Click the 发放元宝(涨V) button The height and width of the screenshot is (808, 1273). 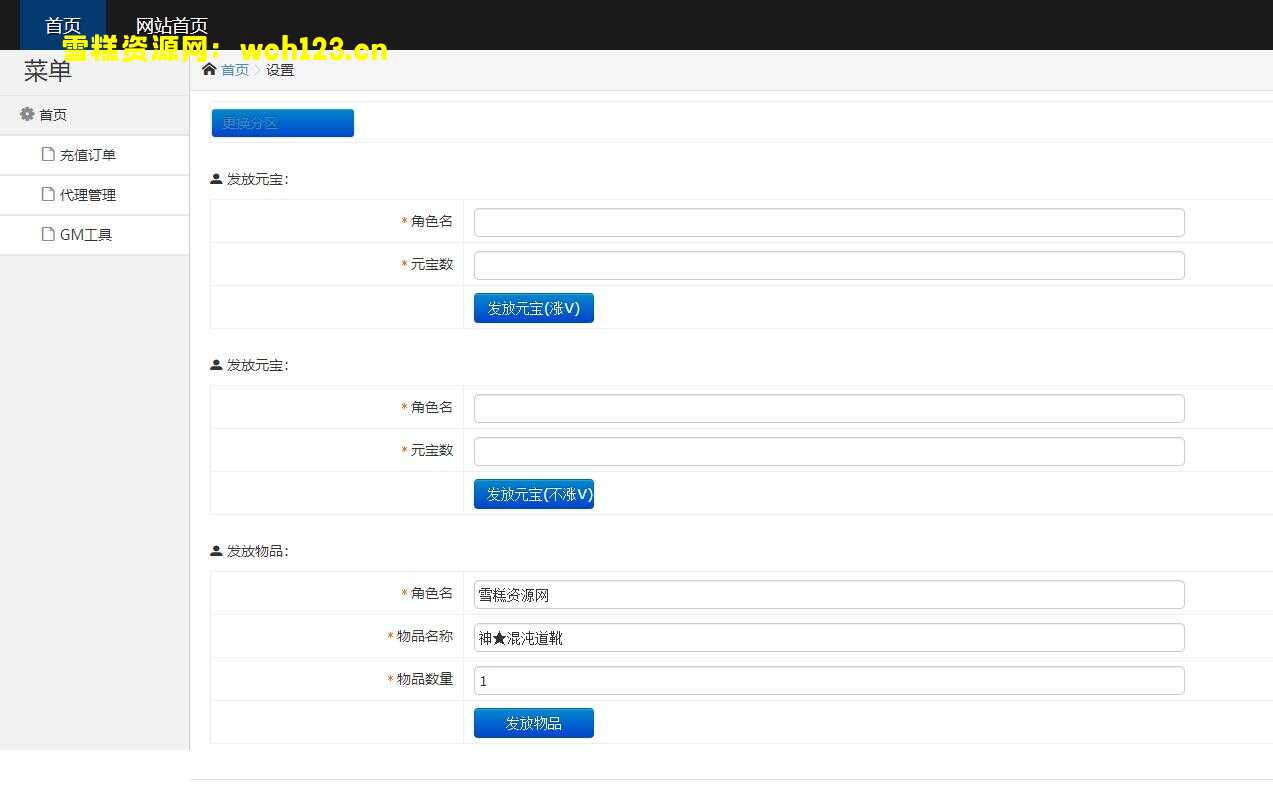(x=533, y=308)
